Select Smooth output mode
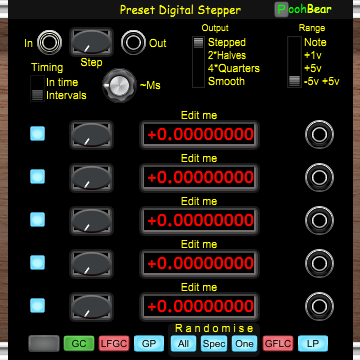 (226, 81)
